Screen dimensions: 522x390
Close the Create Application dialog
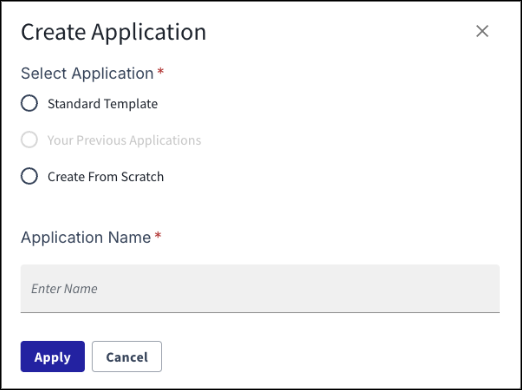(x=482, y=31)
